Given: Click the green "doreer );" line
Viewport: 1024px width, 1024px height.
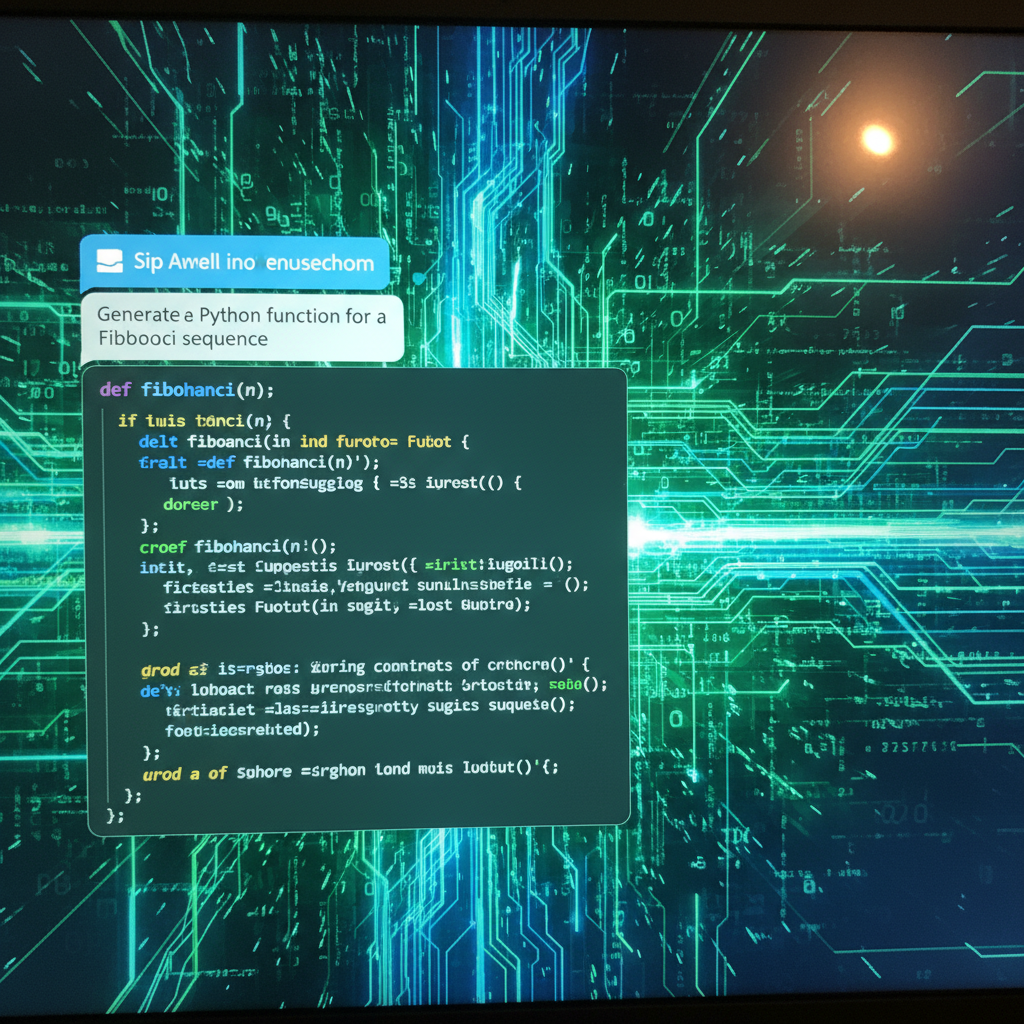Looking at the screenshot, I should (203, 504).
